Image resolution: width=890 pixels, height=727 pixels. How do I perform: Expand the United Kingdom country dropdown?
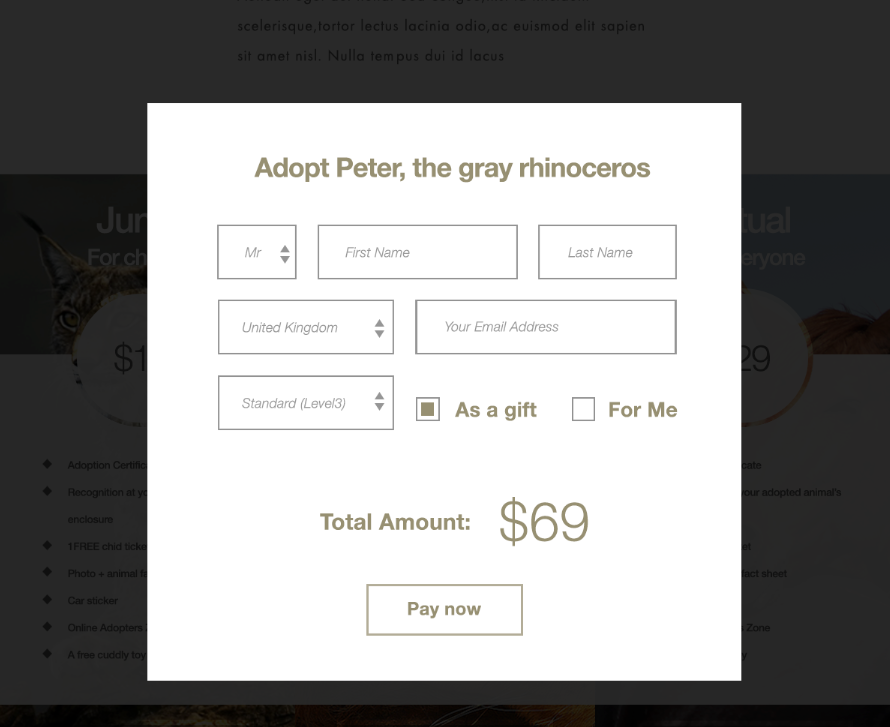(x=305, y=327)
